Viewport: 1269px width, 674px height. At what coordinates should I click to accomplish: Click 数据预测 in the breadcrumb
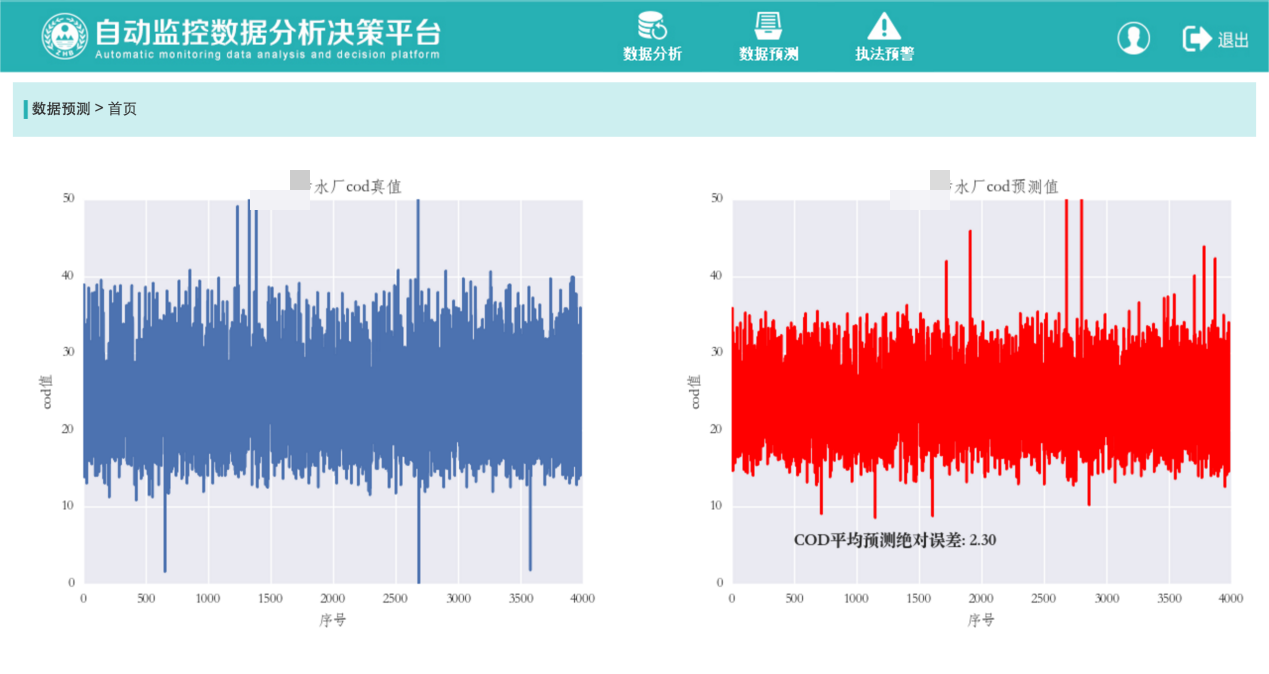click(x=61, y=109)
